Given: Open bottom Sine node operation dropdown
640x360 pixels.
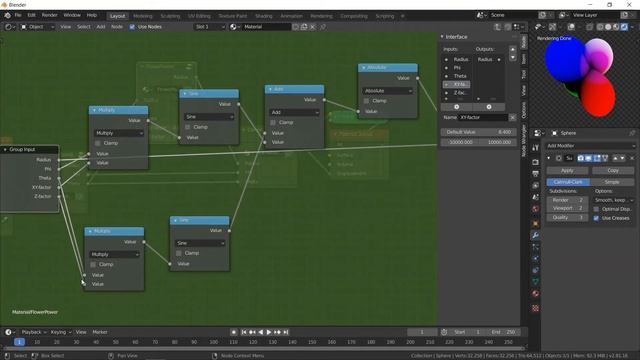Looking at the screenshot, I should [x=200, y=243].
